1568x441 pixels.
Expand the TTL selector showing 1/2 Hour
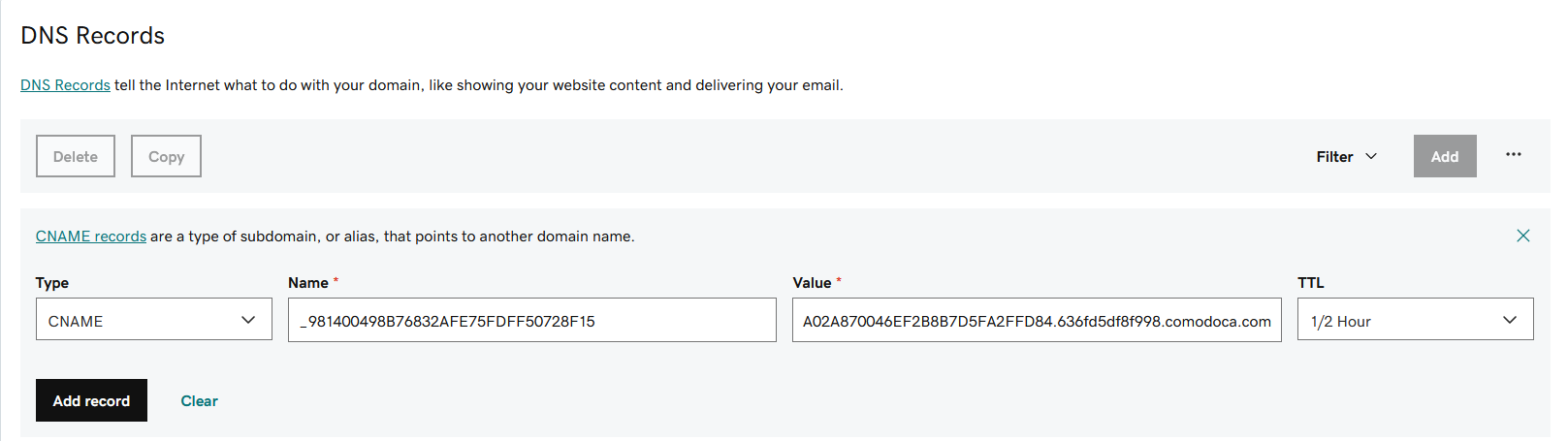pyautogui.click(x=1414, y=320)
